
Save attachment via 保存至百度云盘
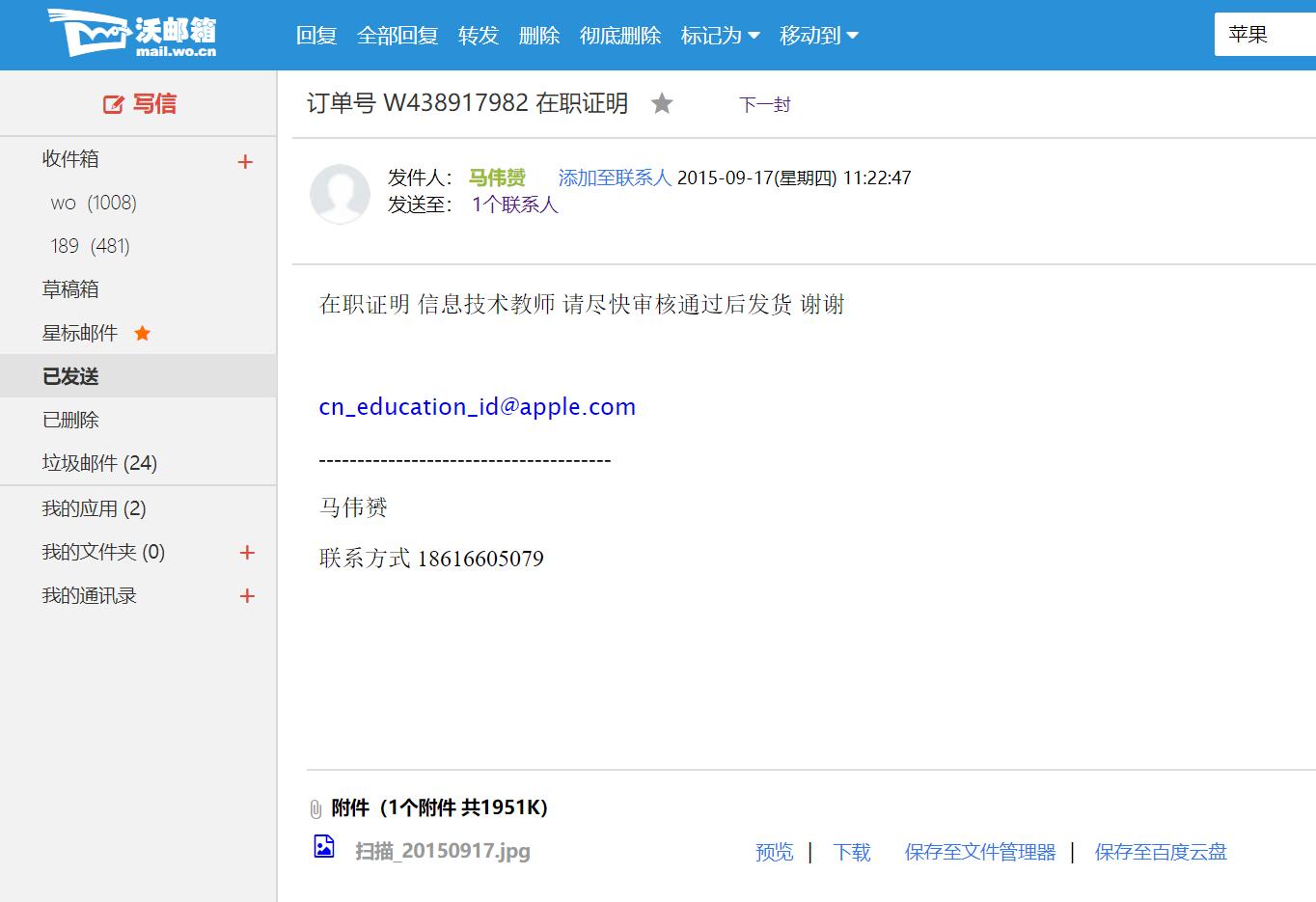tap(1161, 852)
